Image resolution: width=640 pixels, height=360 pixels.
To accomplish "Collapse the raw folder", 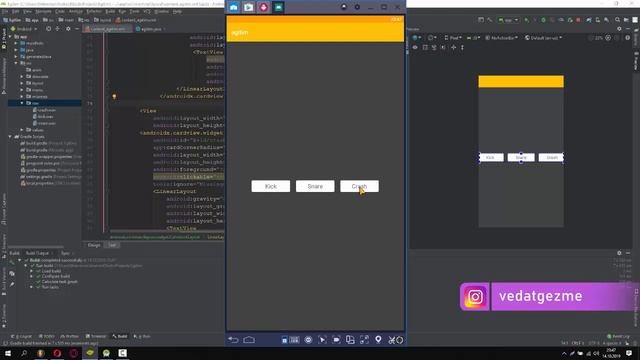I will tap(22, 103).
